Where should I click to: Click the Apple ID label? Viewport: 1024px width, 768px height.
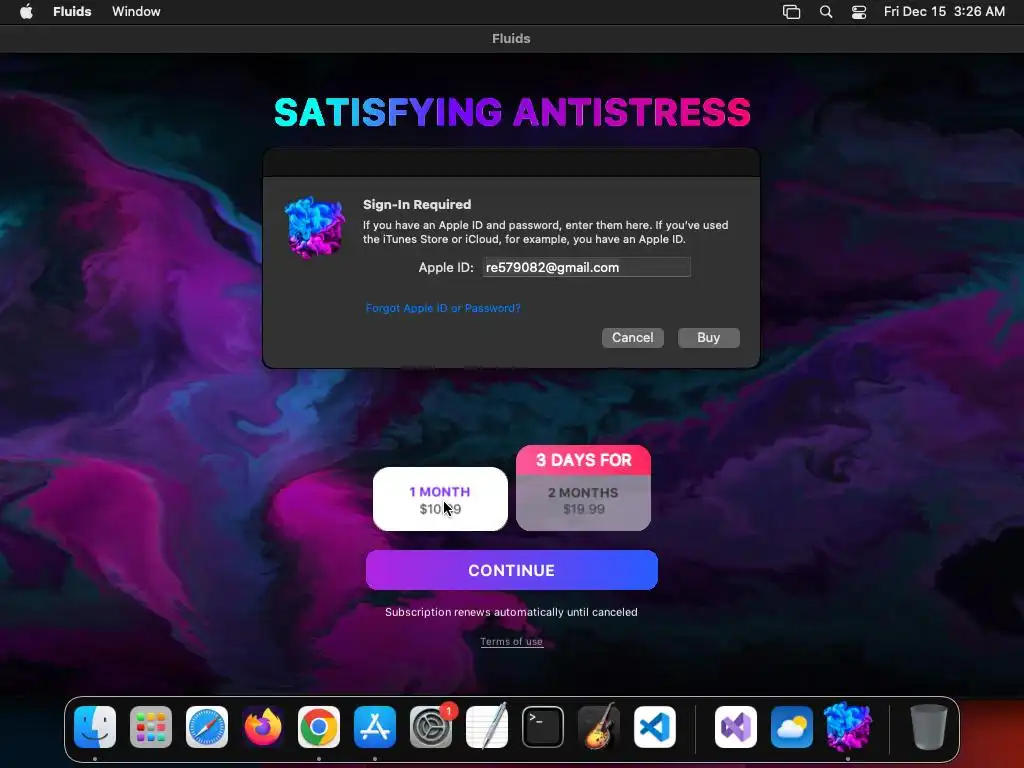click(x=446, y=267)
